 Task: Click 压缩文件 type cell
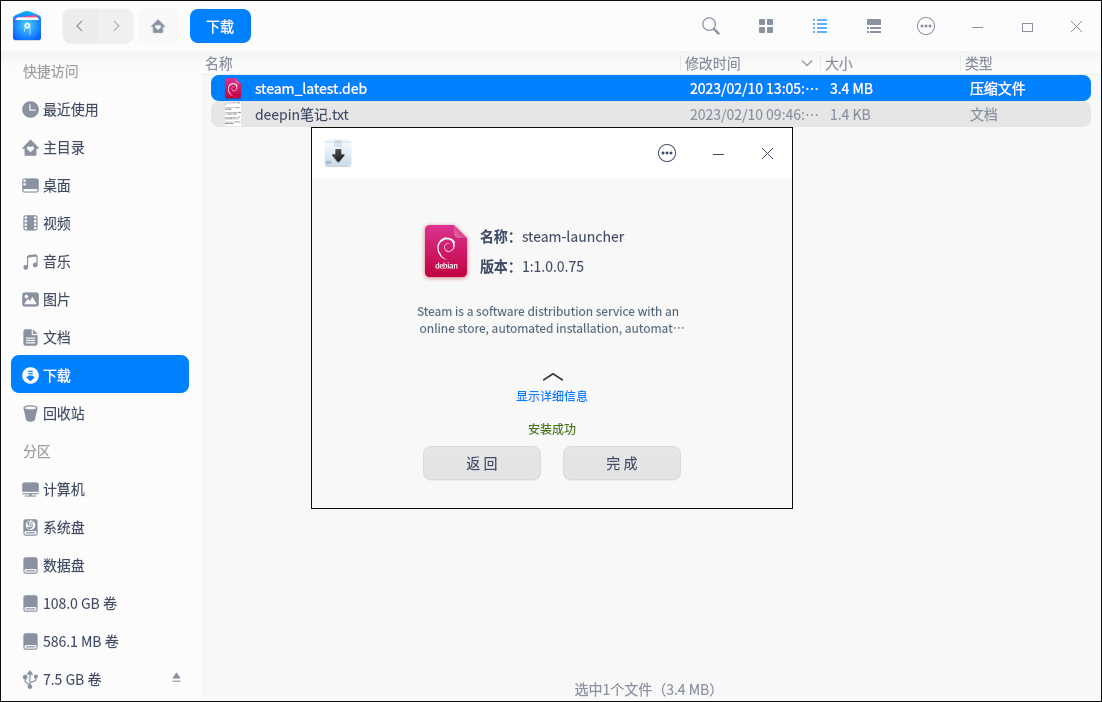(997, 89)
